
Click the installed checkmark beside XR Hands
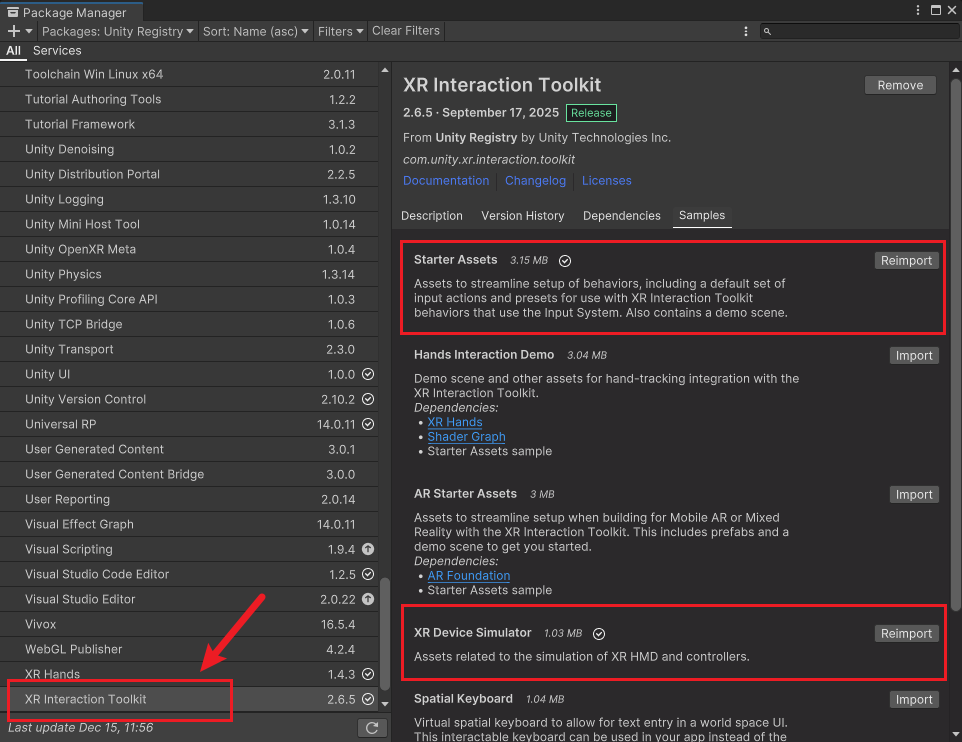pyautogui.click(x=368, y=674)
